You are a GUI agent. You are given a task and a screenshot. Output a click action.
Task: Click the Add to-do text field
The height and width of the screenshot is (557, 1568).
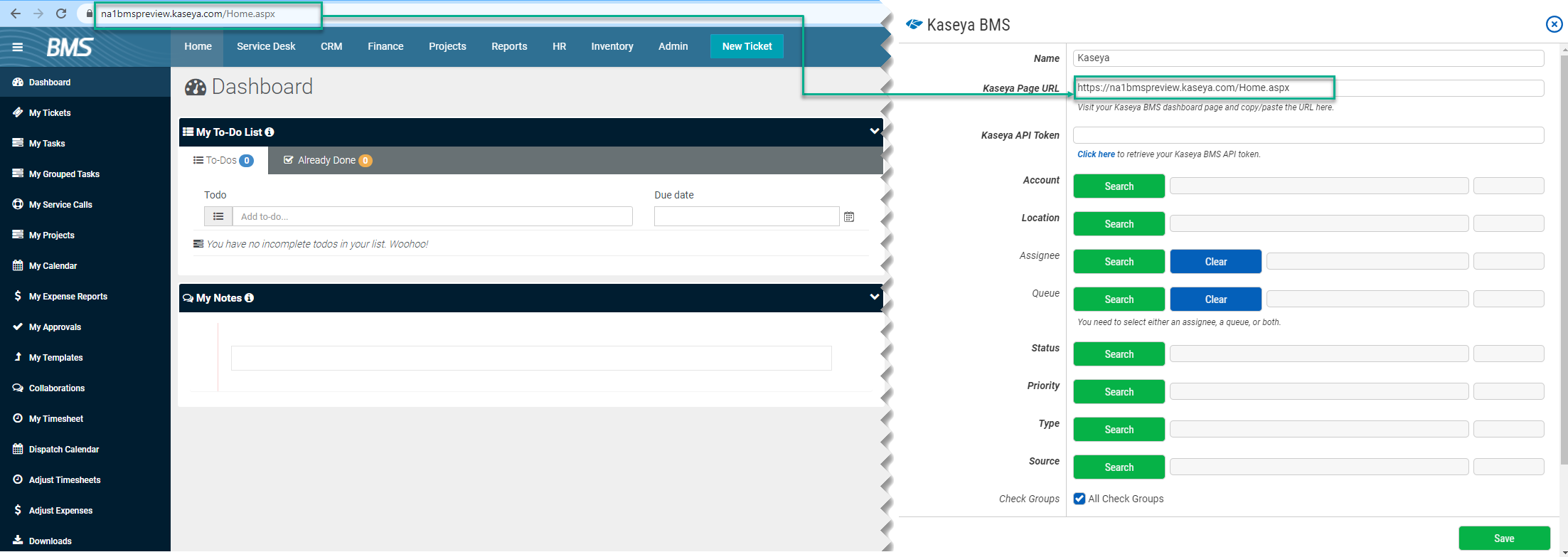(x=432, y=216)
